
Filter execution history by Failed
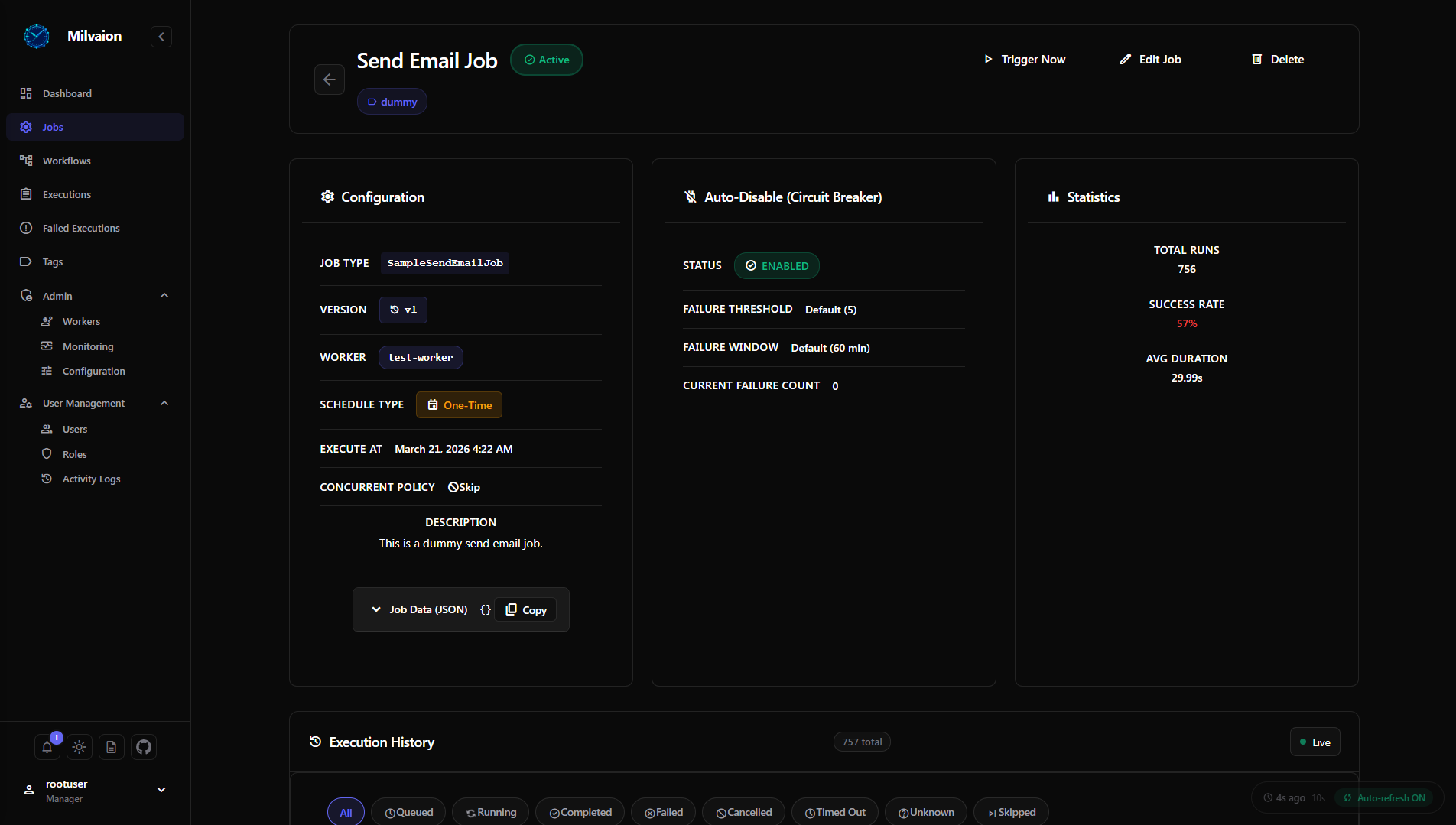point(663,812)
